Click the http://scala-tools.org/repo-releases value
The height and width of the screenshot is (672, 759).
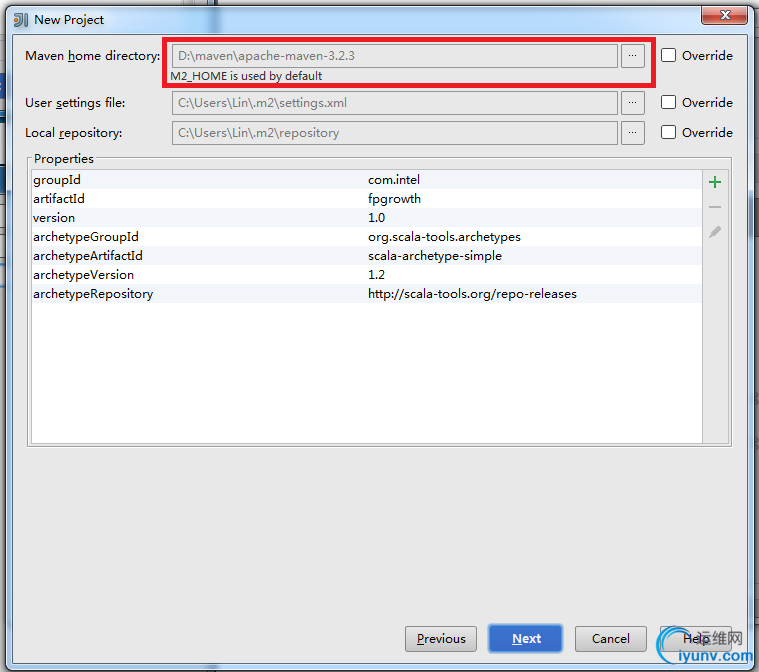[472, 294]
